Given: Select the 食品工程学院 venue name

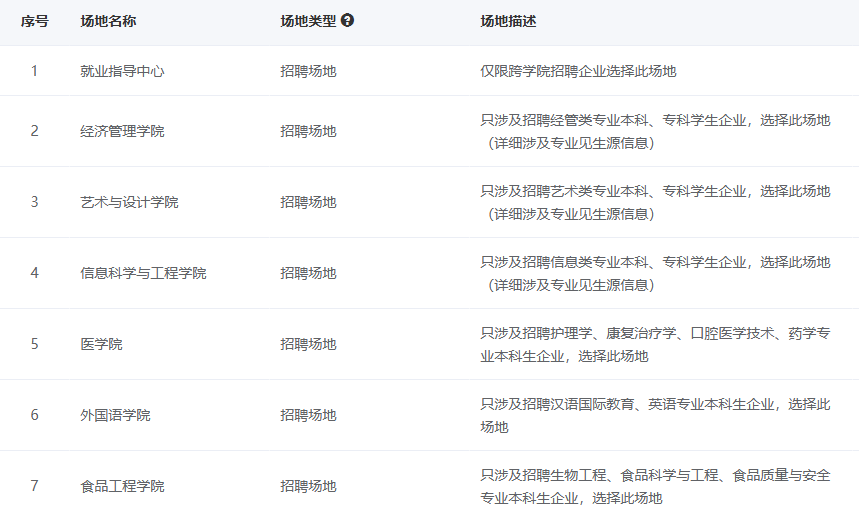Looking at the screenshot, I should click(x=122, y=486).
